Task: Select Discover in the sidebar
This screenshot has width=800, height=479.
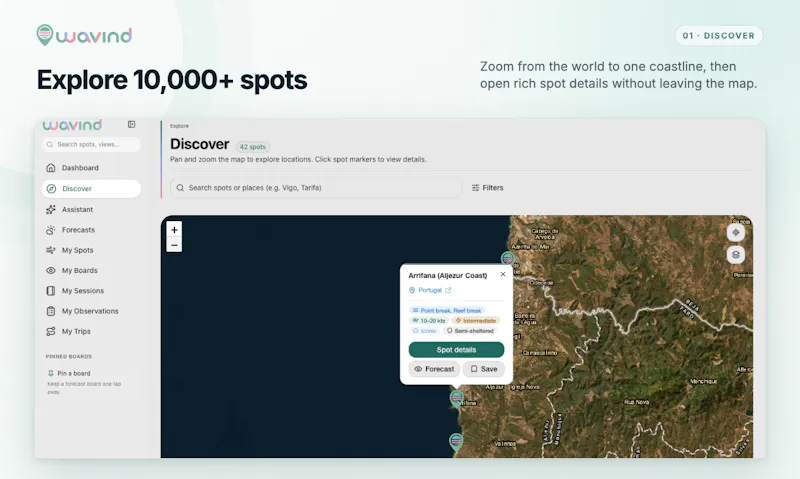Action: click(91, 189)
